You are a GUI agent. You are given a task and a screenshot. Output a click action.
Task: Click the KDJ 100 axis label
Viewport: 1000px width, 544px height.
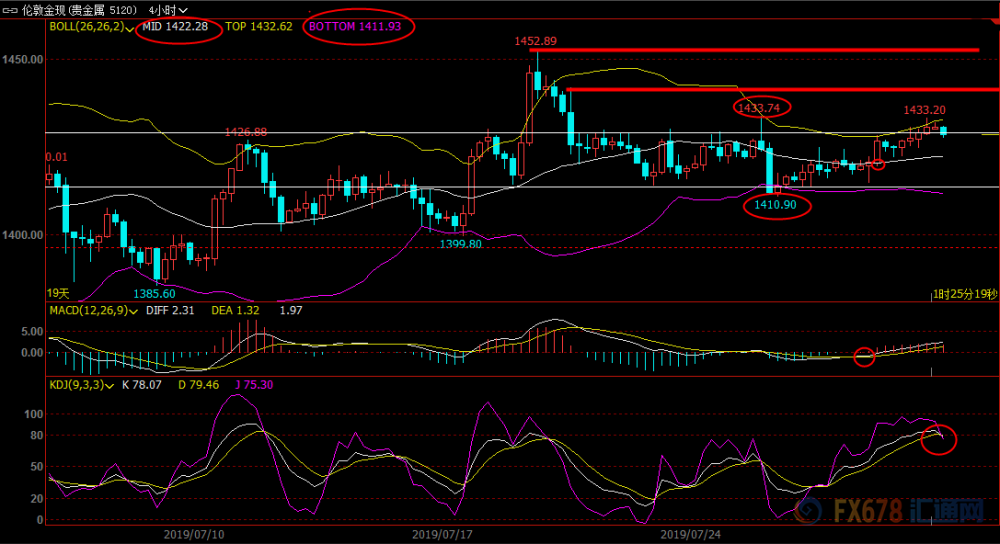click(34, 415)
